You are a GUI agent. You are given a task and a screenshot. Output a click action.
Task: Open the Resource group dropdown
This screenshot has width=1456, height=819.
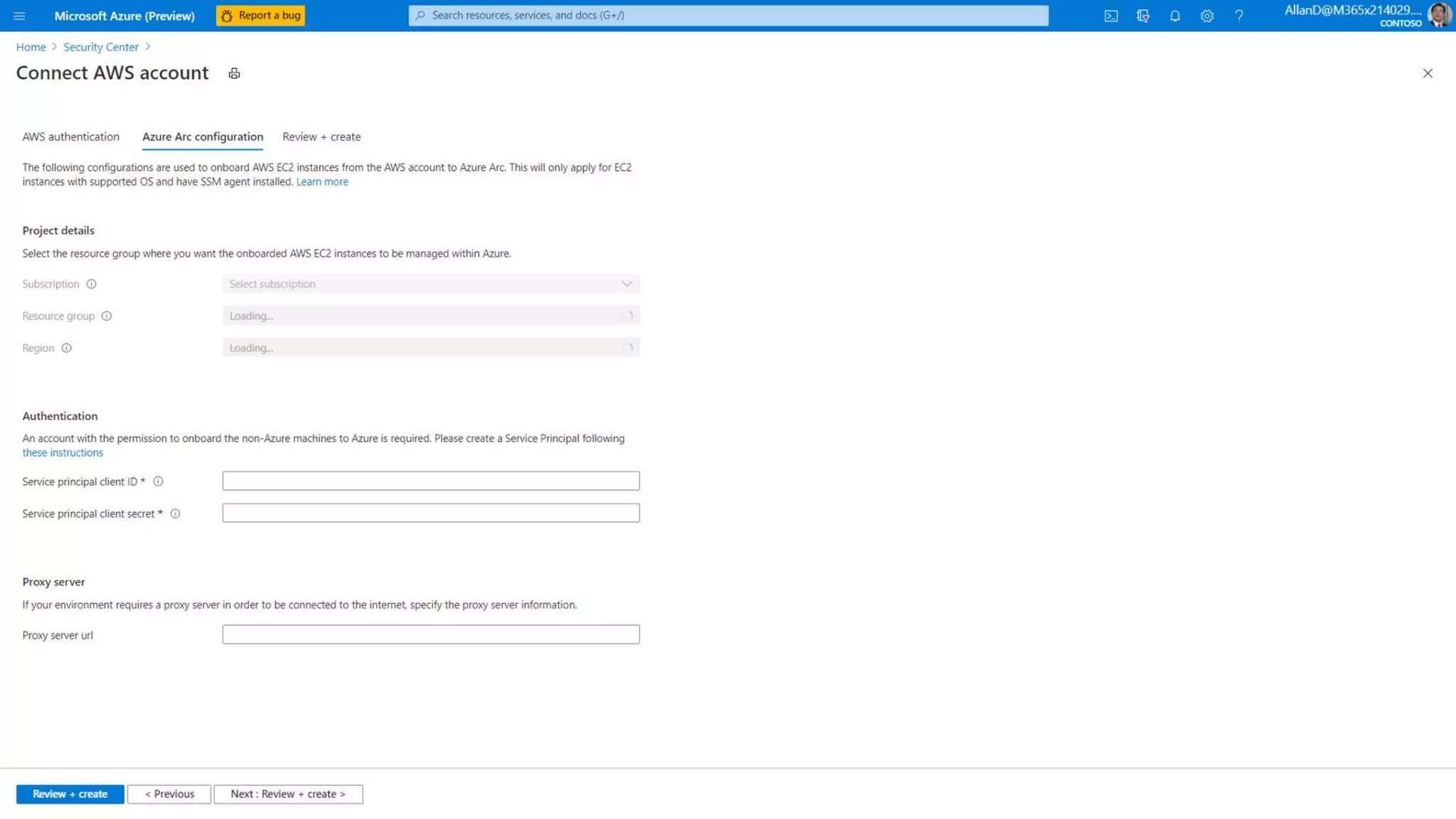[430, 316]
